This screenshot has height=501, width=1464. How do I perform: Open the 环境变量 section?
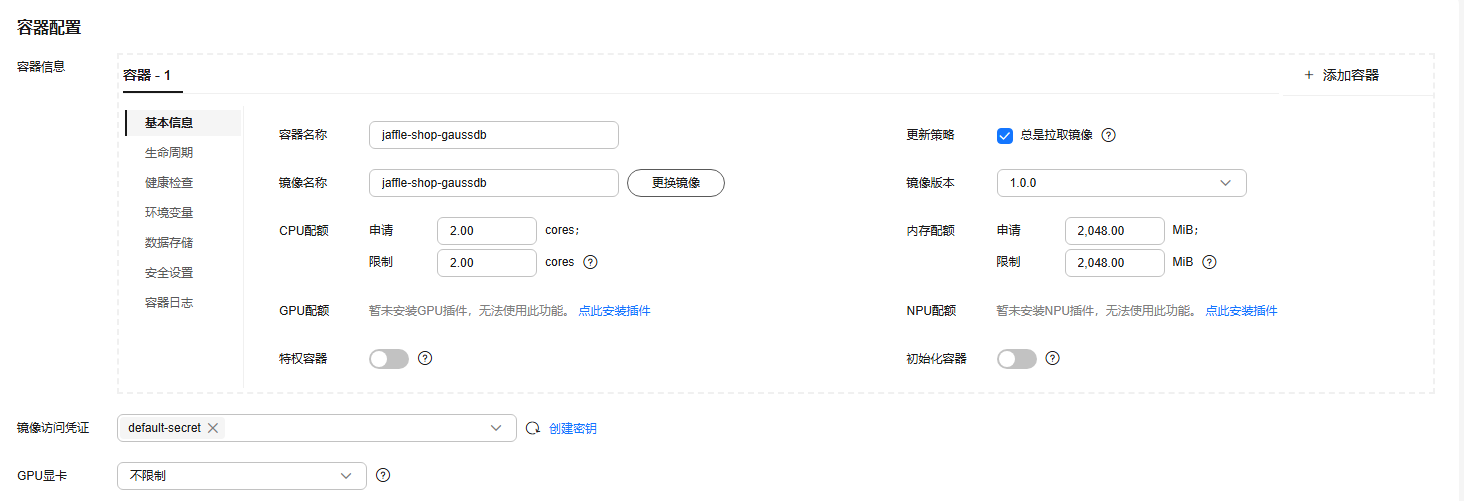point(169,213)
